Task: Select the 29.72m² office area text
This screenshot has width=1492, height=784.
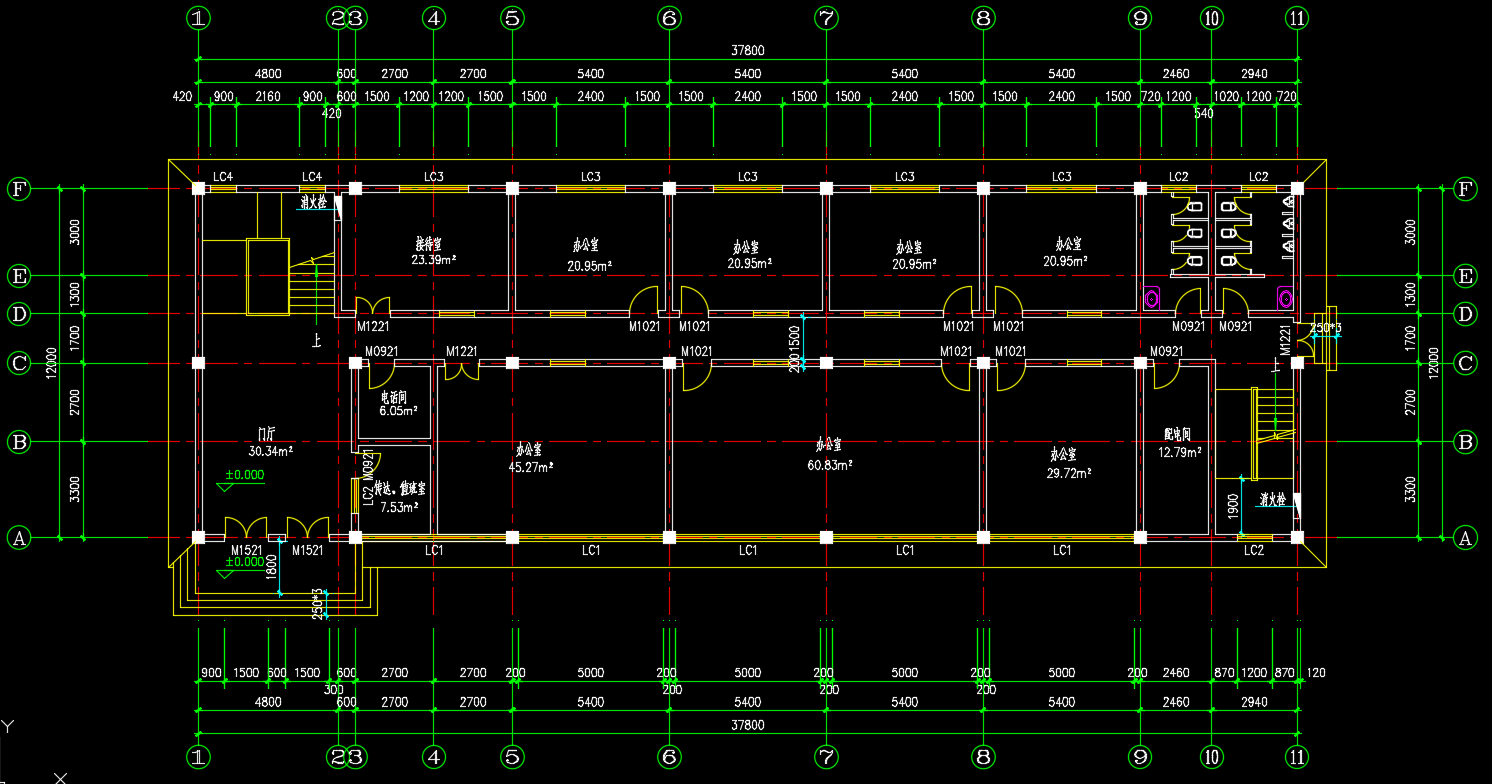Action: [x=1068, y=473]
